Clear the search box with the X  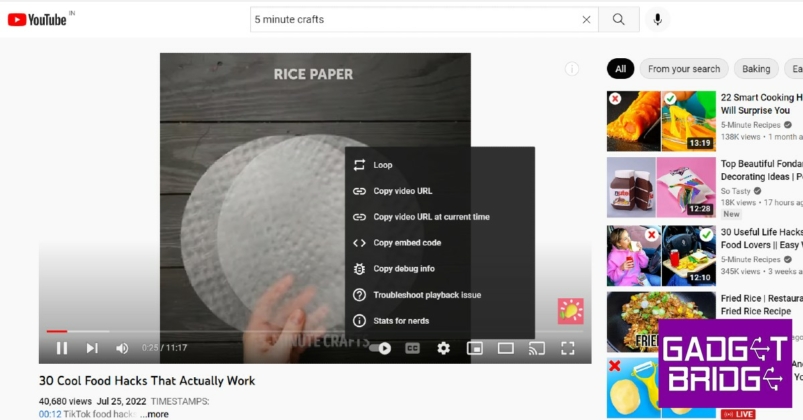(586, 19)
